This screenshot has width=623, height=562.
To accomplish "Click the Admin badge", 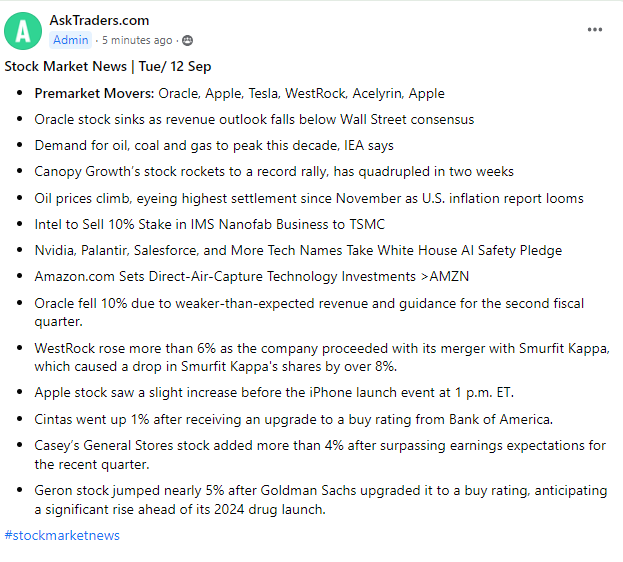I will coord(70,40).
